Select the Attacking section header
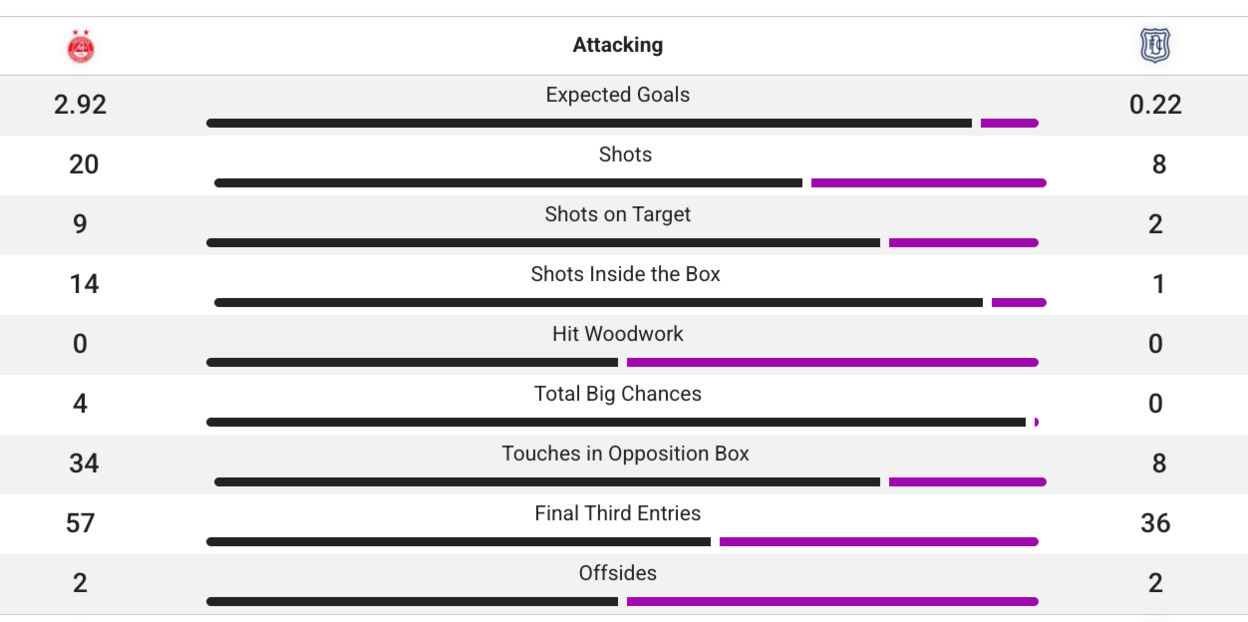 tap(618, 45)
